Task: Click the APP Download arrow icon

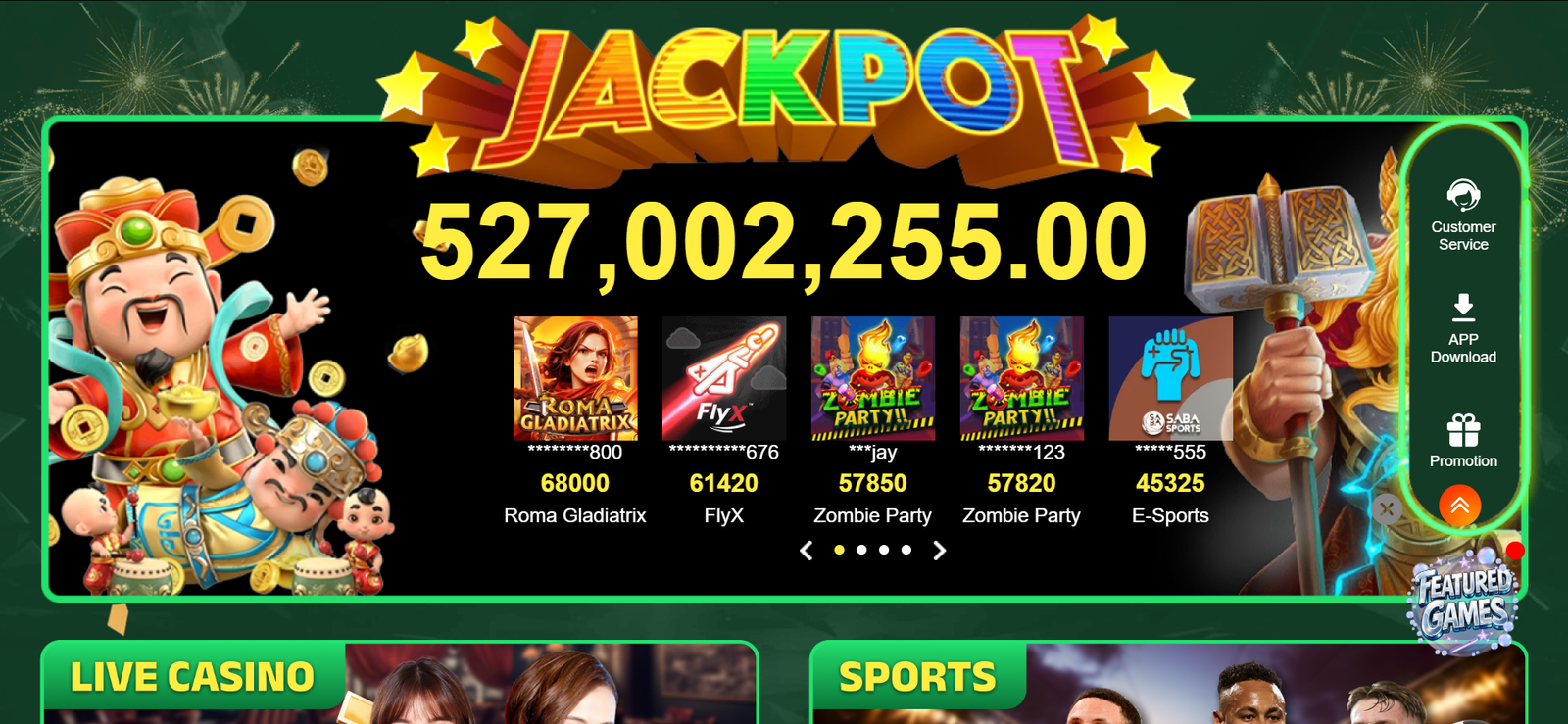Action: (x=1463, y=308)
